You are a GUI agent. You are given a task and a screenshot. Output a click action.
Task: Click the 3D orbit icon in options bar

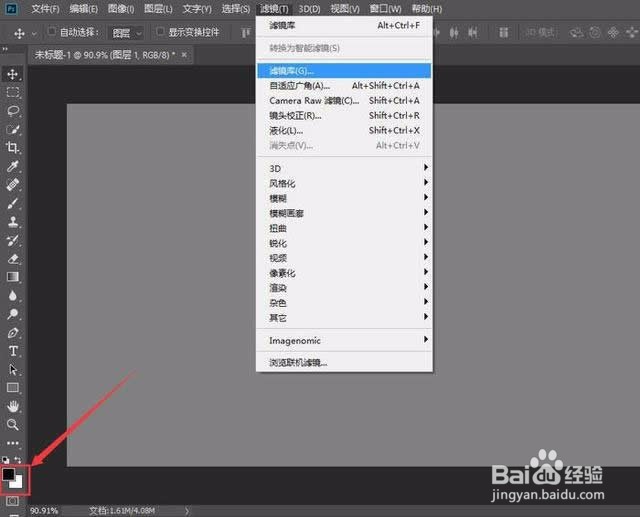[x=576, y=33]
